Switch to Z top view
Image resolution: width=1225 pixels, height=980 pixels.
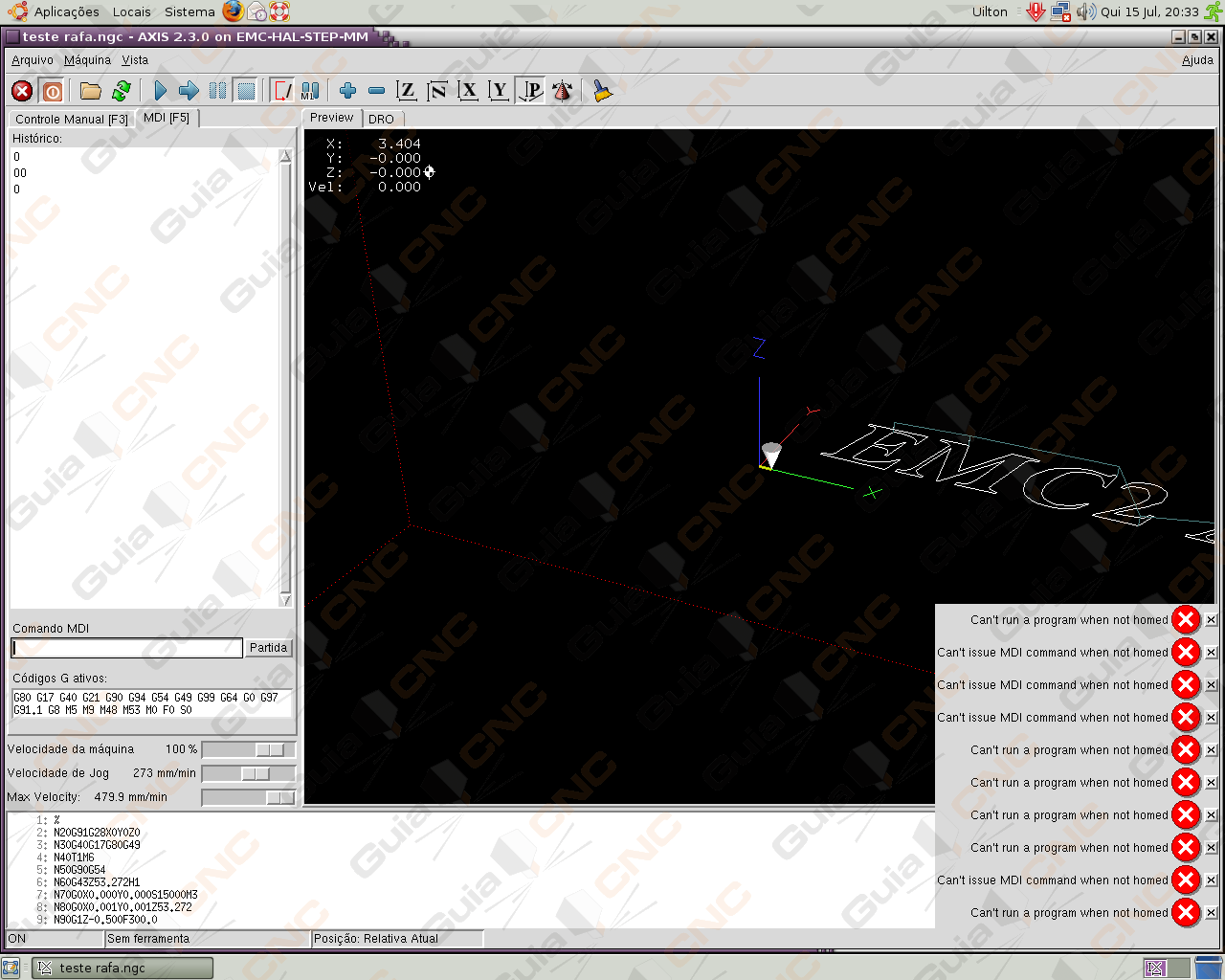coord(407,91)
